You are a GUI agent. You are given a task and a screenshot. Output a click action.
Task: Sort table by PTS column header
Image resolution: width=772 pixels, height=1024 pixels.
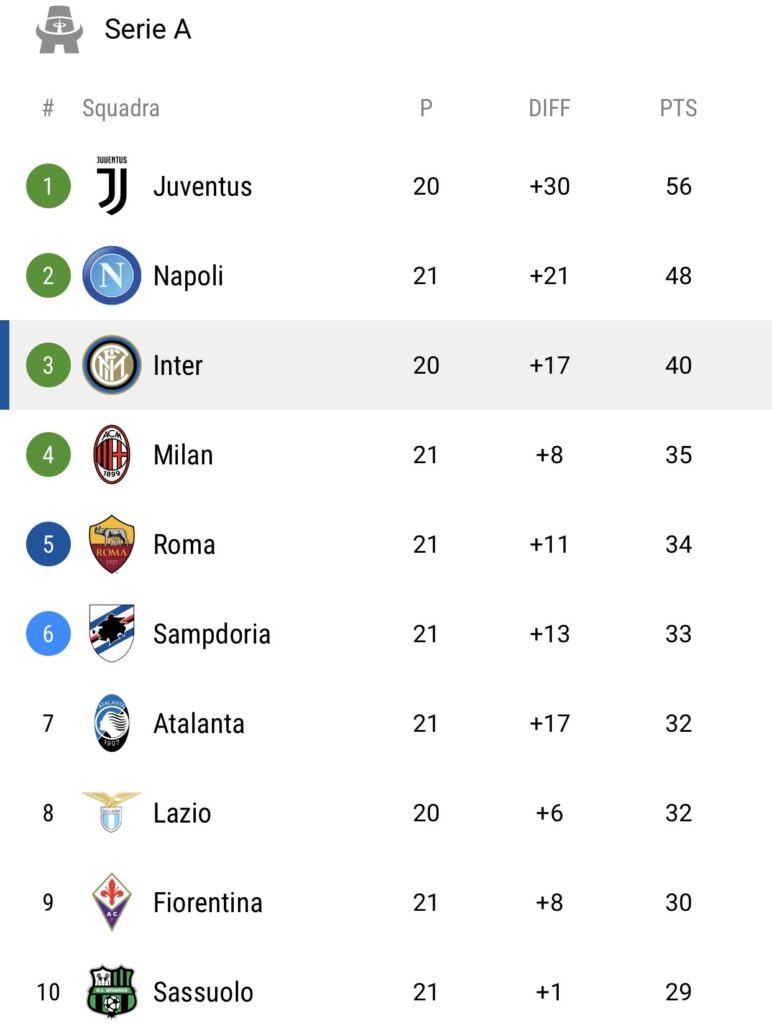678,108
